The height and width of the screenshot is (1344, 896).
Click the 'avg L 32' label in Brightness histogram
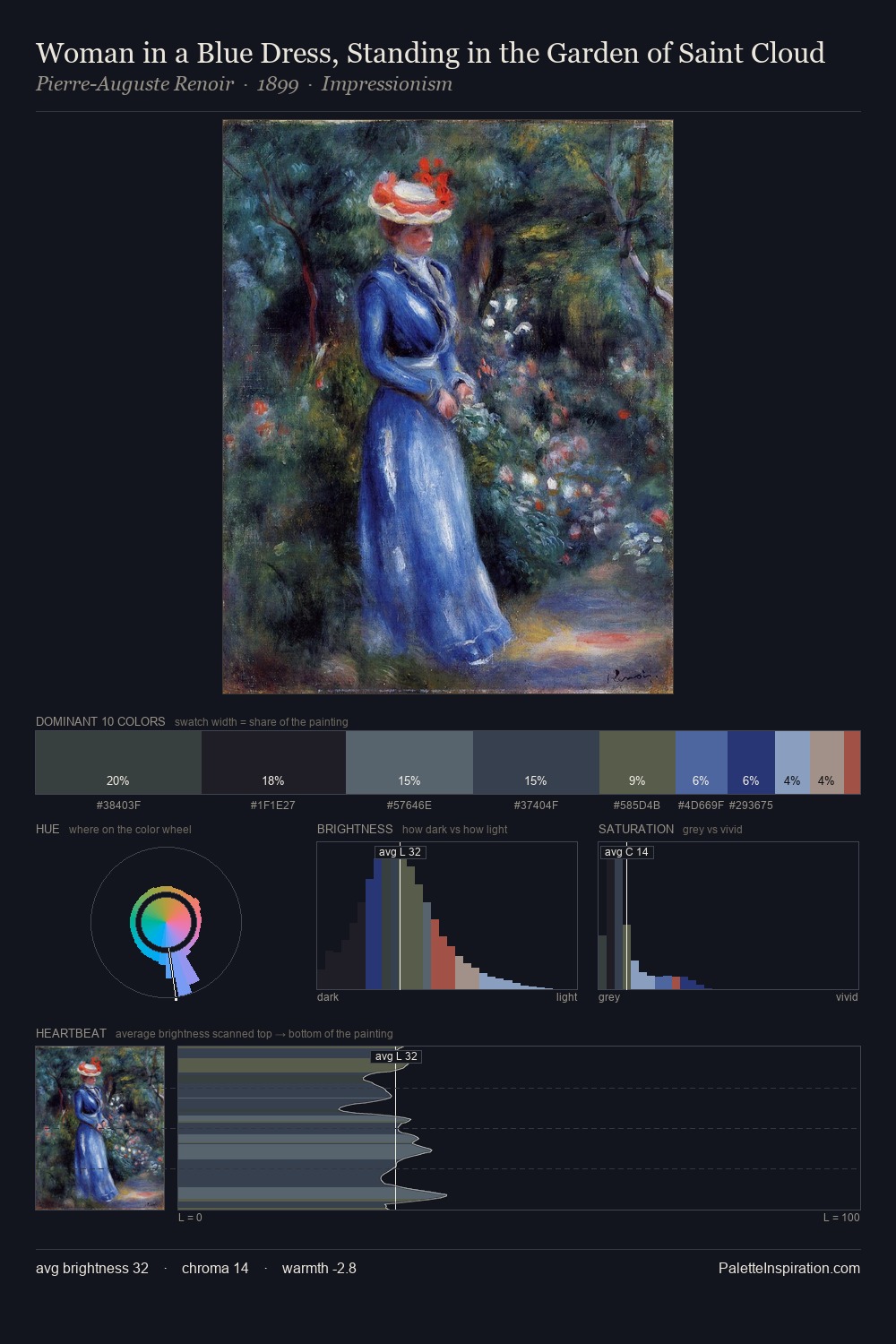pyautogui.click(x=400, y=852)
